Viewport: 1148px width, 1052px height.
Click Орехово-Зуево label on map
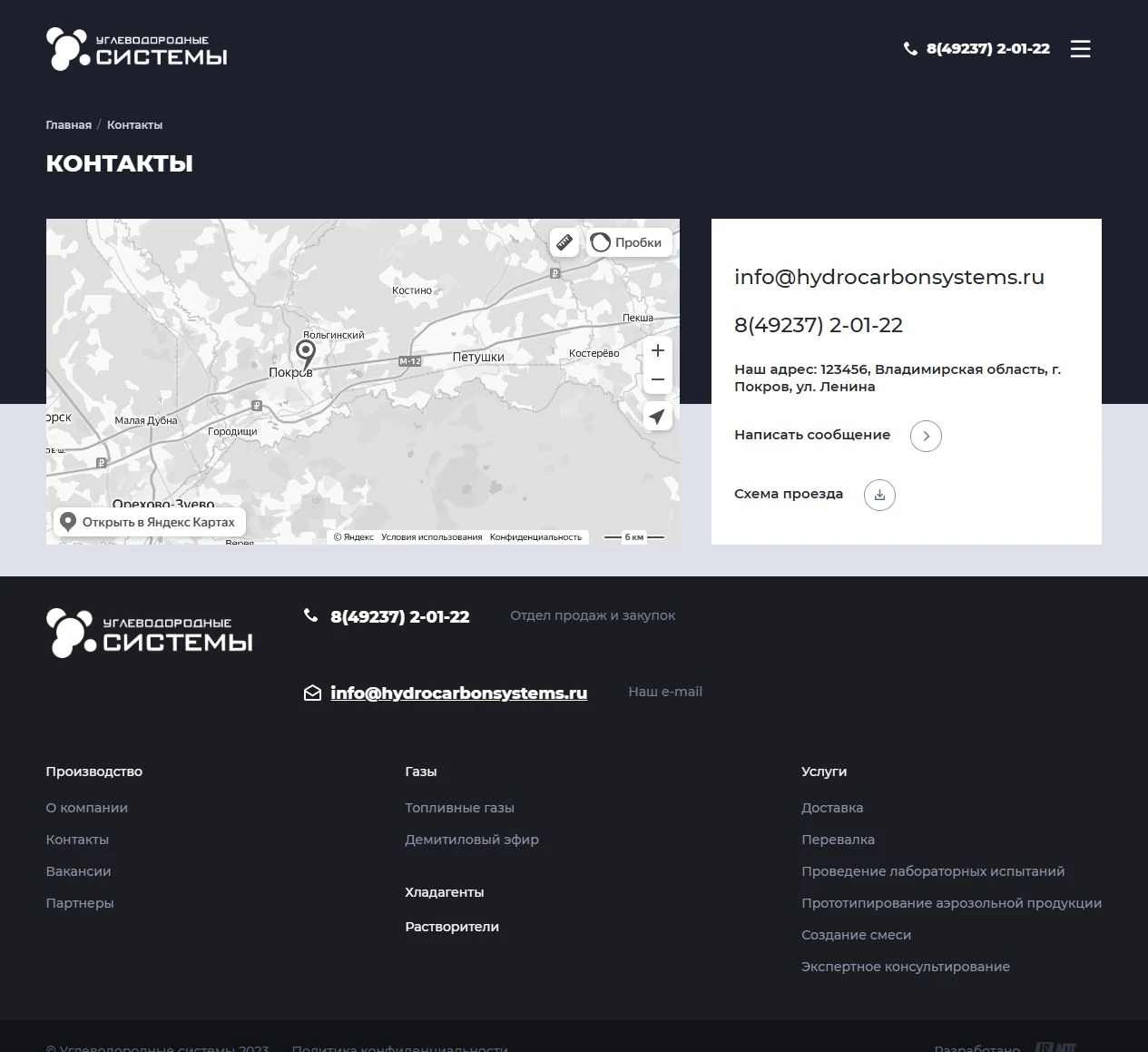[163, 504]
